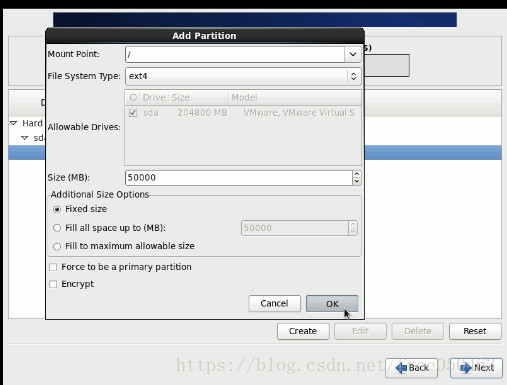Click the Size (MB) input field

239,178
